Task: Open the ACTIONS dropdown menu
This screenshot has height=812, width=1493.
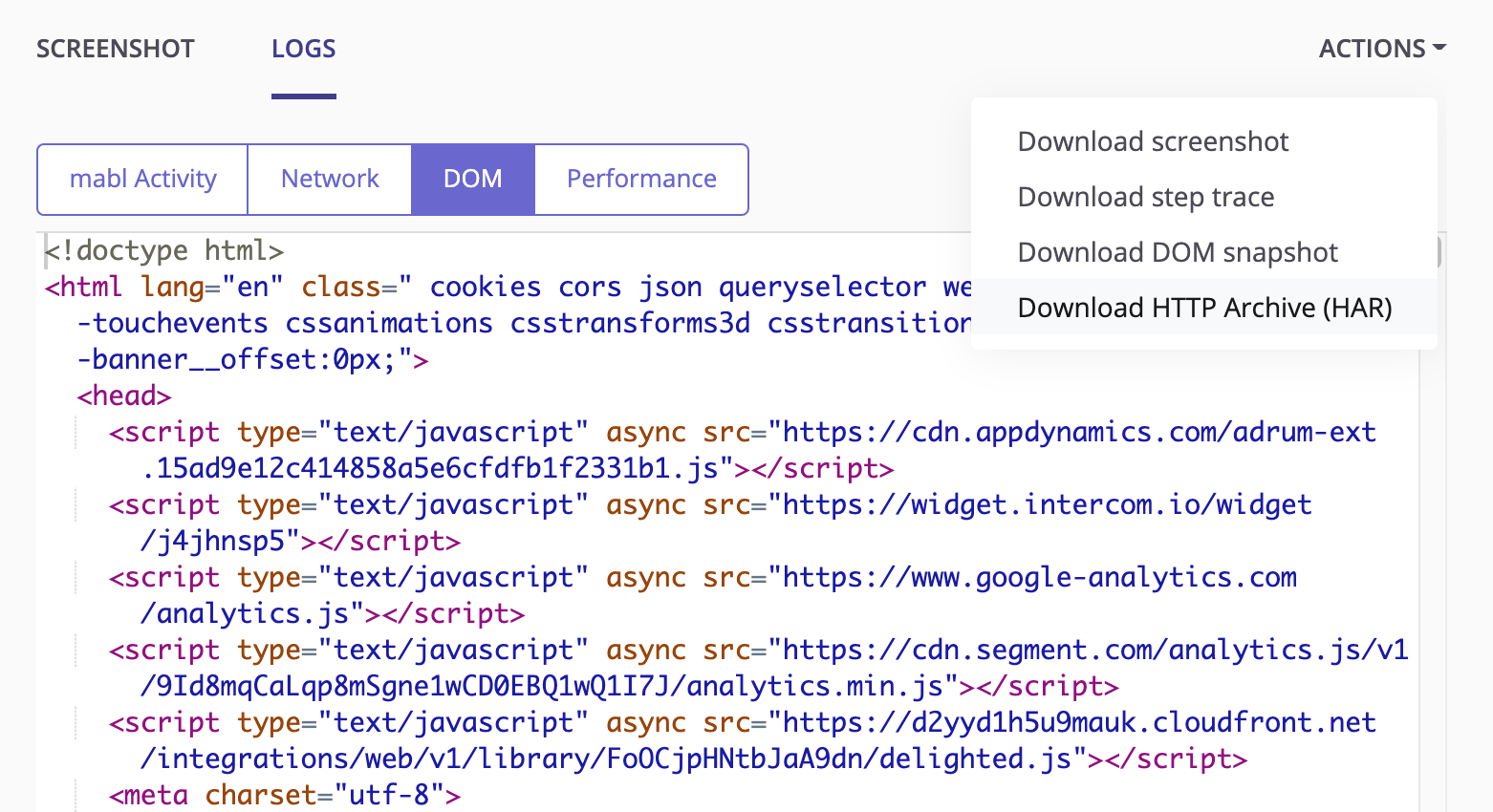Action: [1374, 48]
